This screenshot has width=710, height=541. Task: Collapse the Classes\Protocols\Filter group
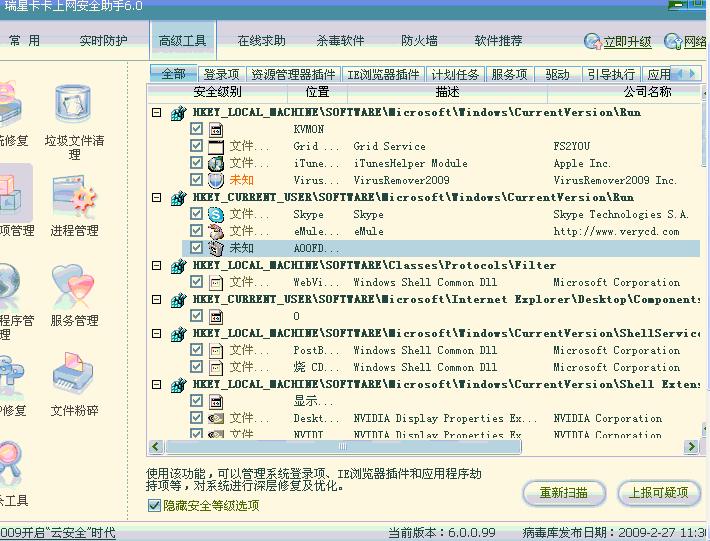(x=157, y=265)
